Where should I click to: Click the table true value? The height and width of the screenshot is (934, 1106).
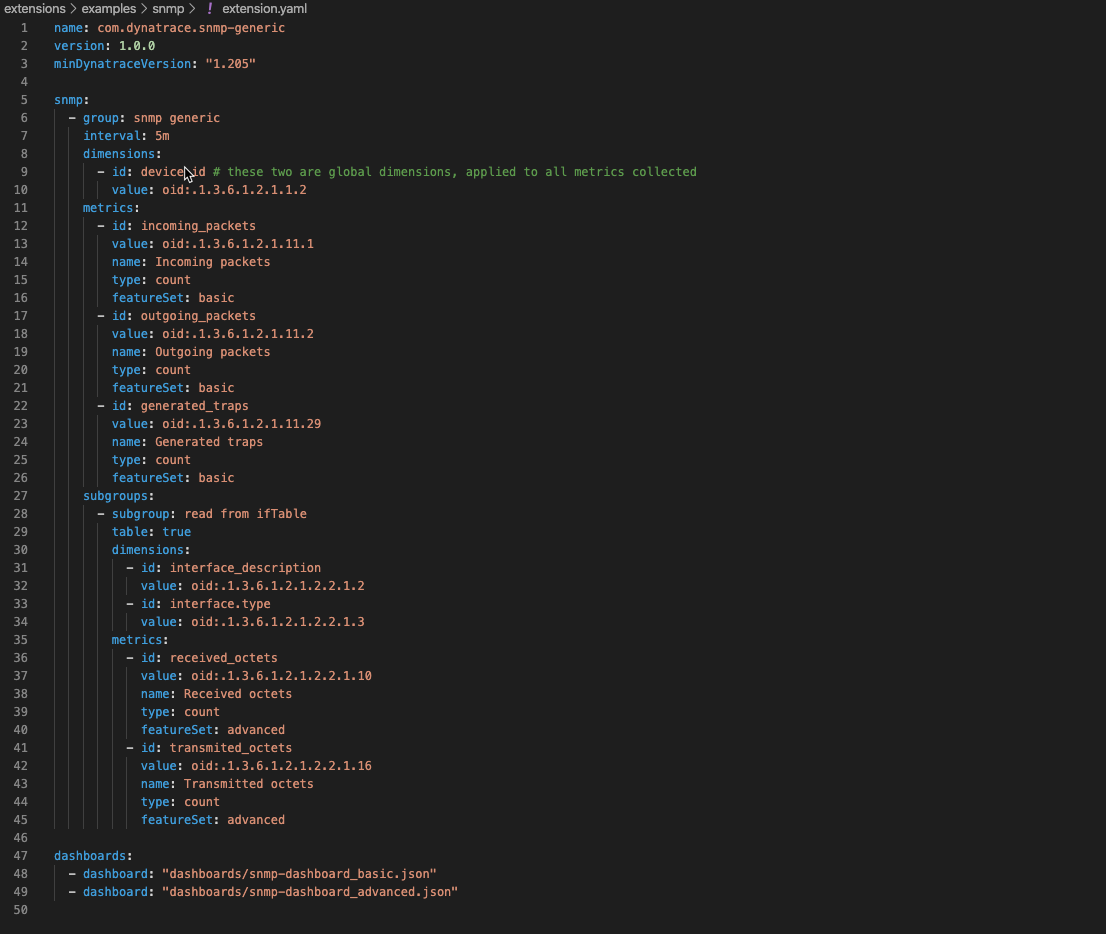(x=176, y=532)
